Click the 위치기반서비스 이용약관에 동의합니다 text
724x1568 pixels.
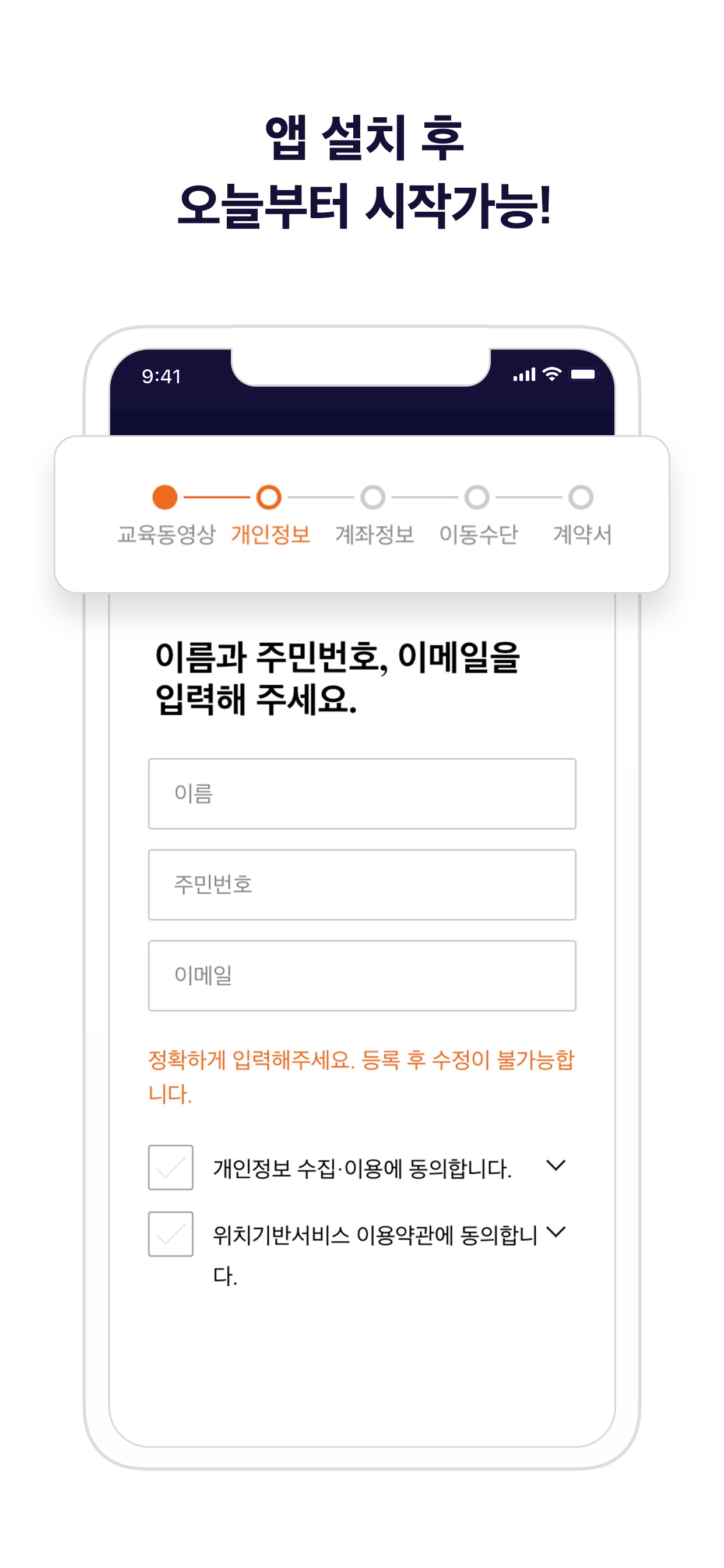[375, 1255]
